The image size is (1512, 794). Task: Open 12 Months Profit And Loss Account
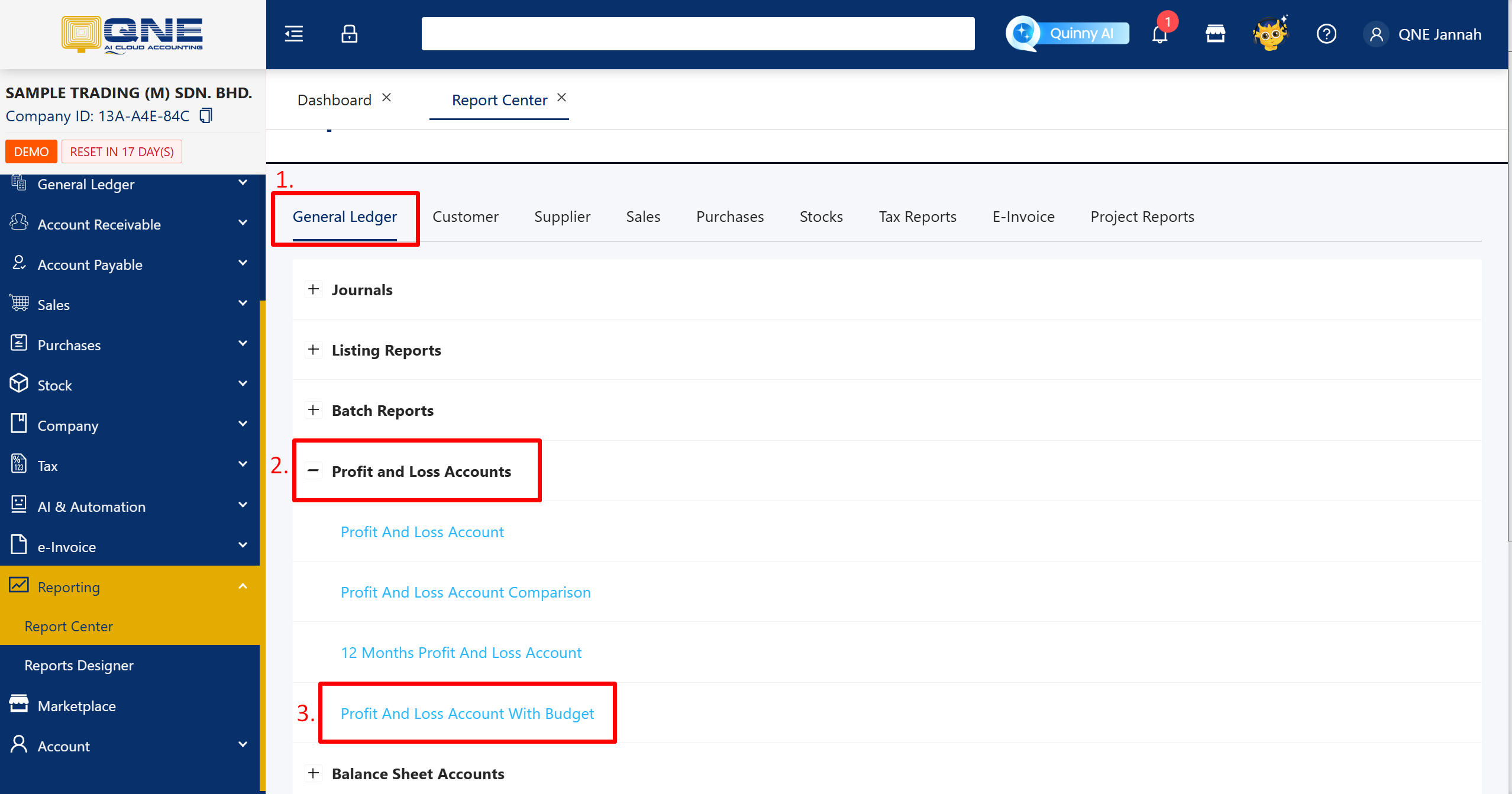(461, 652)
